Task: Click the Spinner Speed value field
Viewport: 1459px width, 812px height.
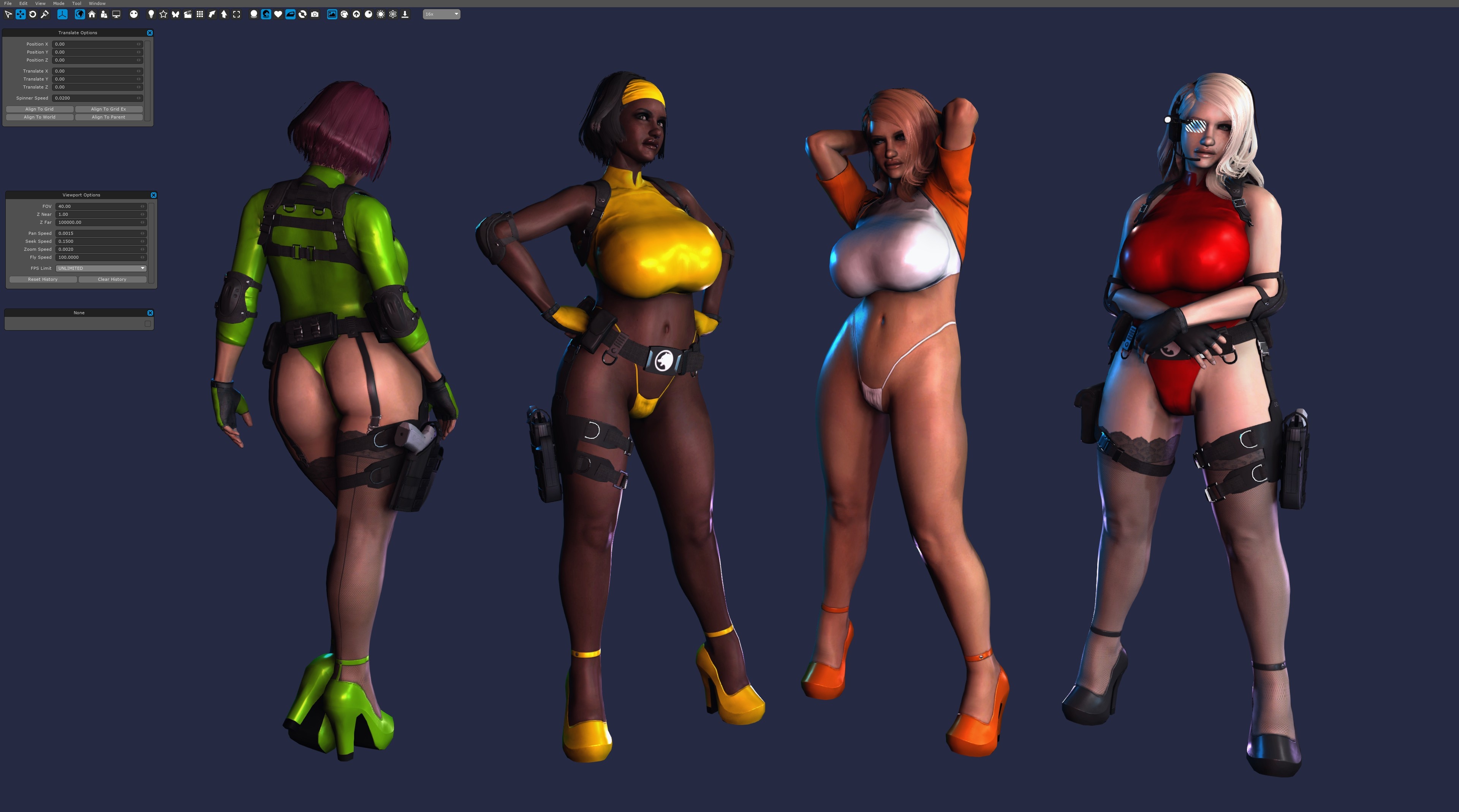Action: point(96,98)
